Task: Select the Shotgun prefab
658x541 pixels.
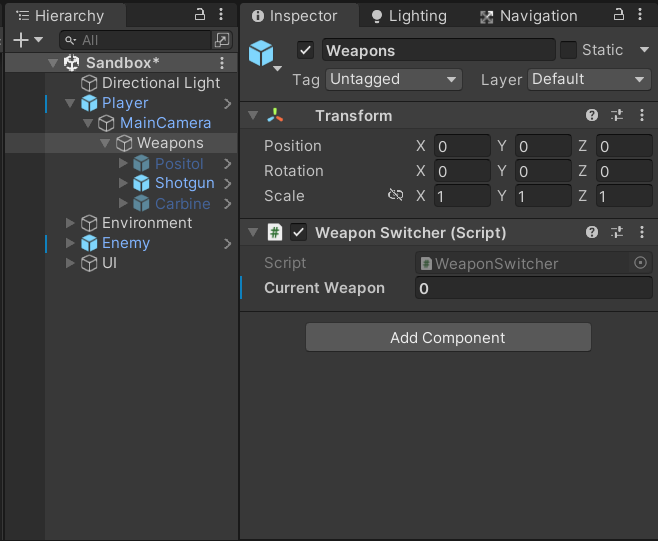Action: 185,183
